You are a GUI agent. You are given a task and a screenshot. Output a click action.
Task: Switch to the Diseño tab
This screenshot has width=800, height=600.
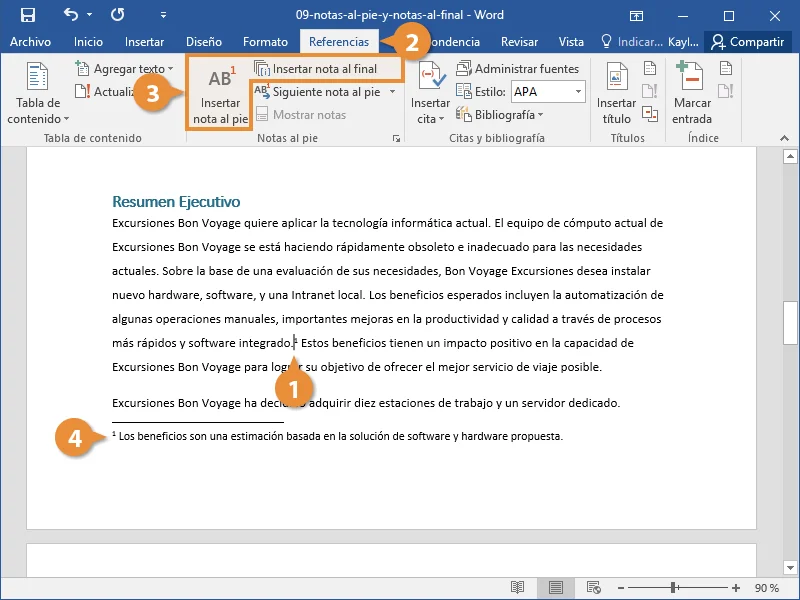pyautogui.click(x=204, y=42)
